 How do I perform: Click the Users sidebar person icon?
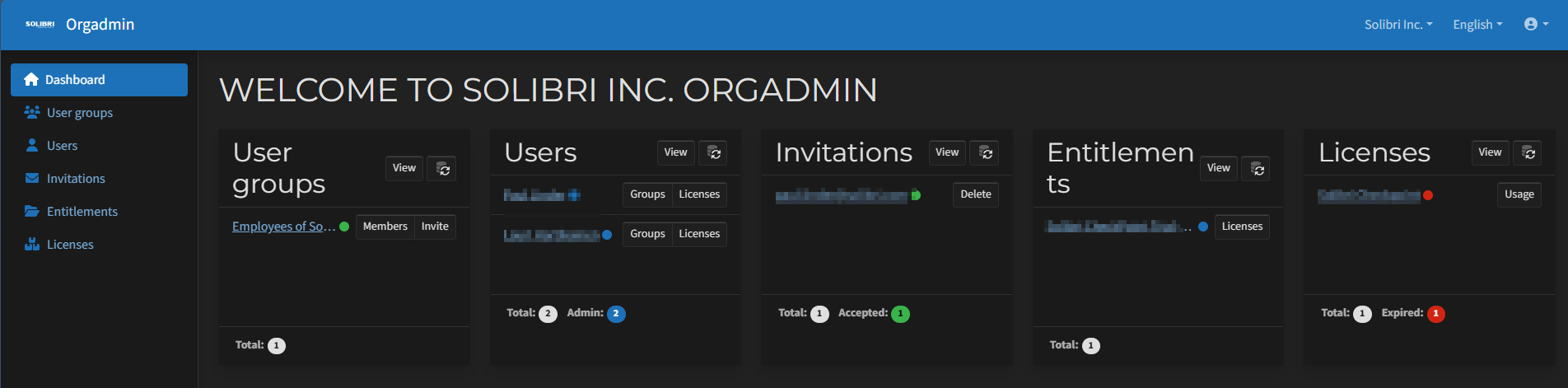tap(32, 145)
